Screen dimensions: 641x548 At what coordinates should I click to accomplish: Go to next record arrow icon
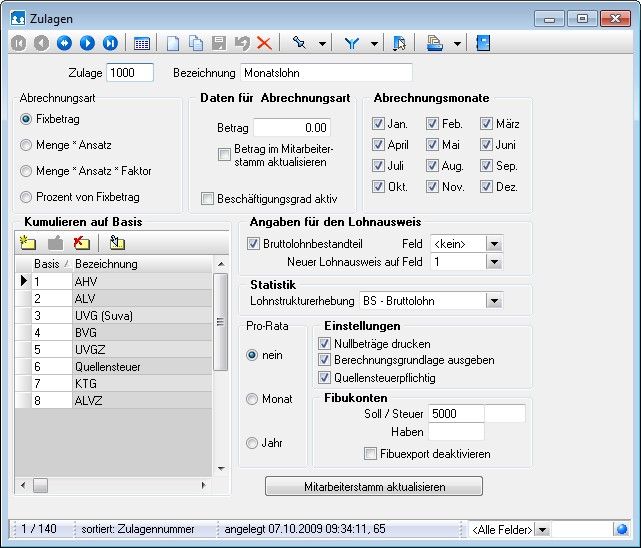[x=87, y=43]
